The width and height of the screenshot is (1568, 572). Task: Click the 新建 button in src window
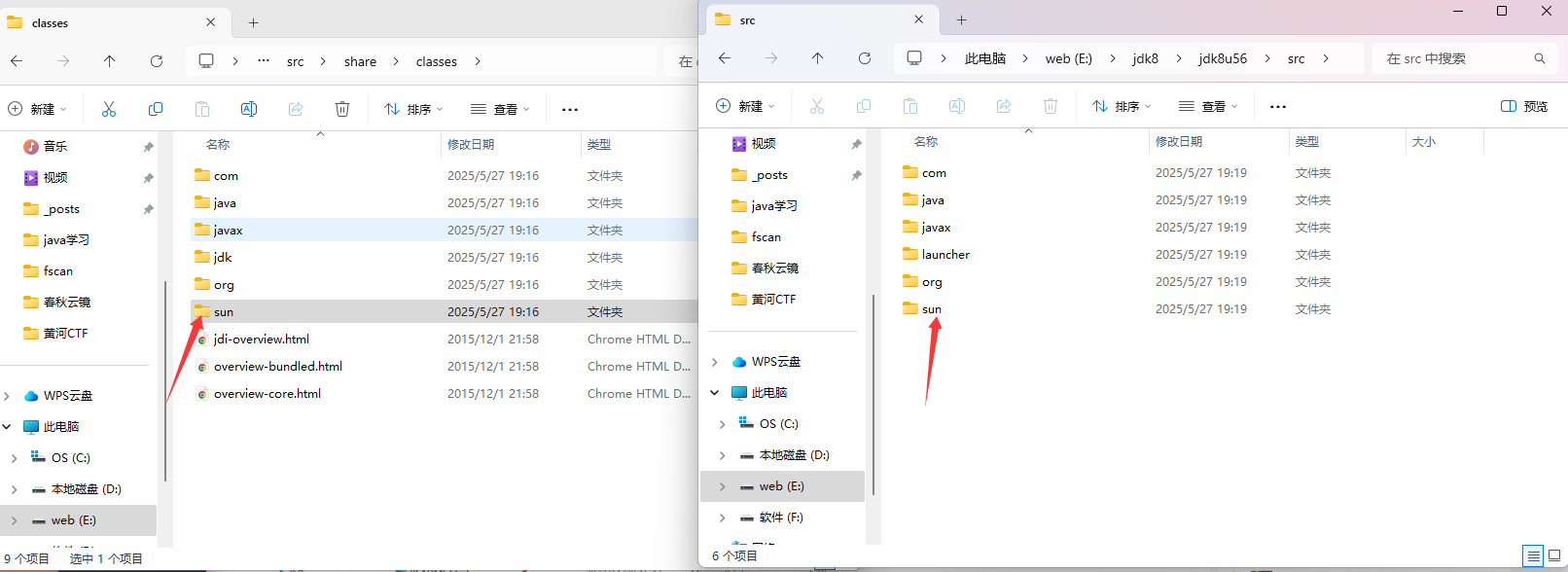pos(745,106)
